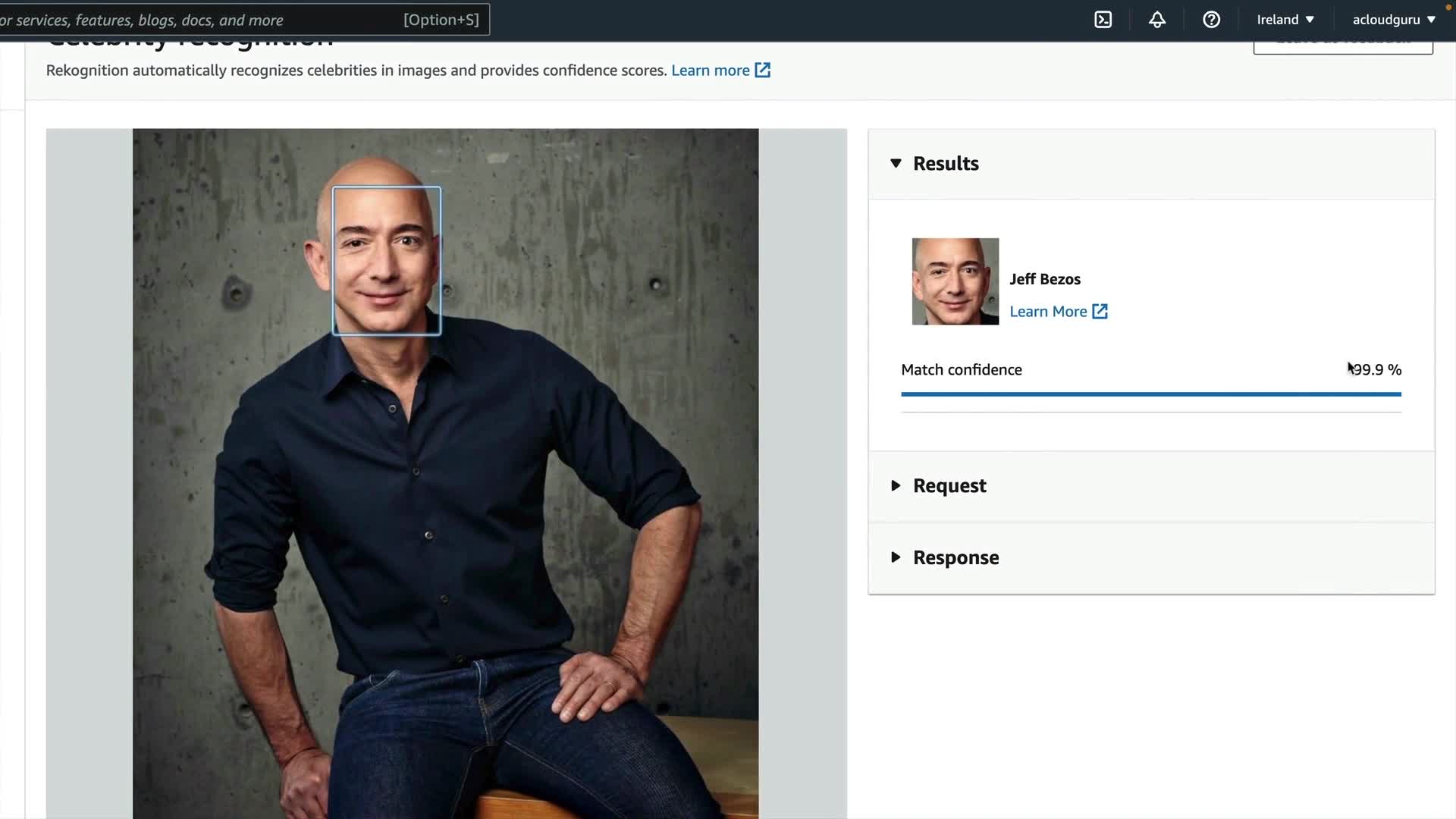
Task: Click external link icon beside top Learn more
Action: pos(763,71)
